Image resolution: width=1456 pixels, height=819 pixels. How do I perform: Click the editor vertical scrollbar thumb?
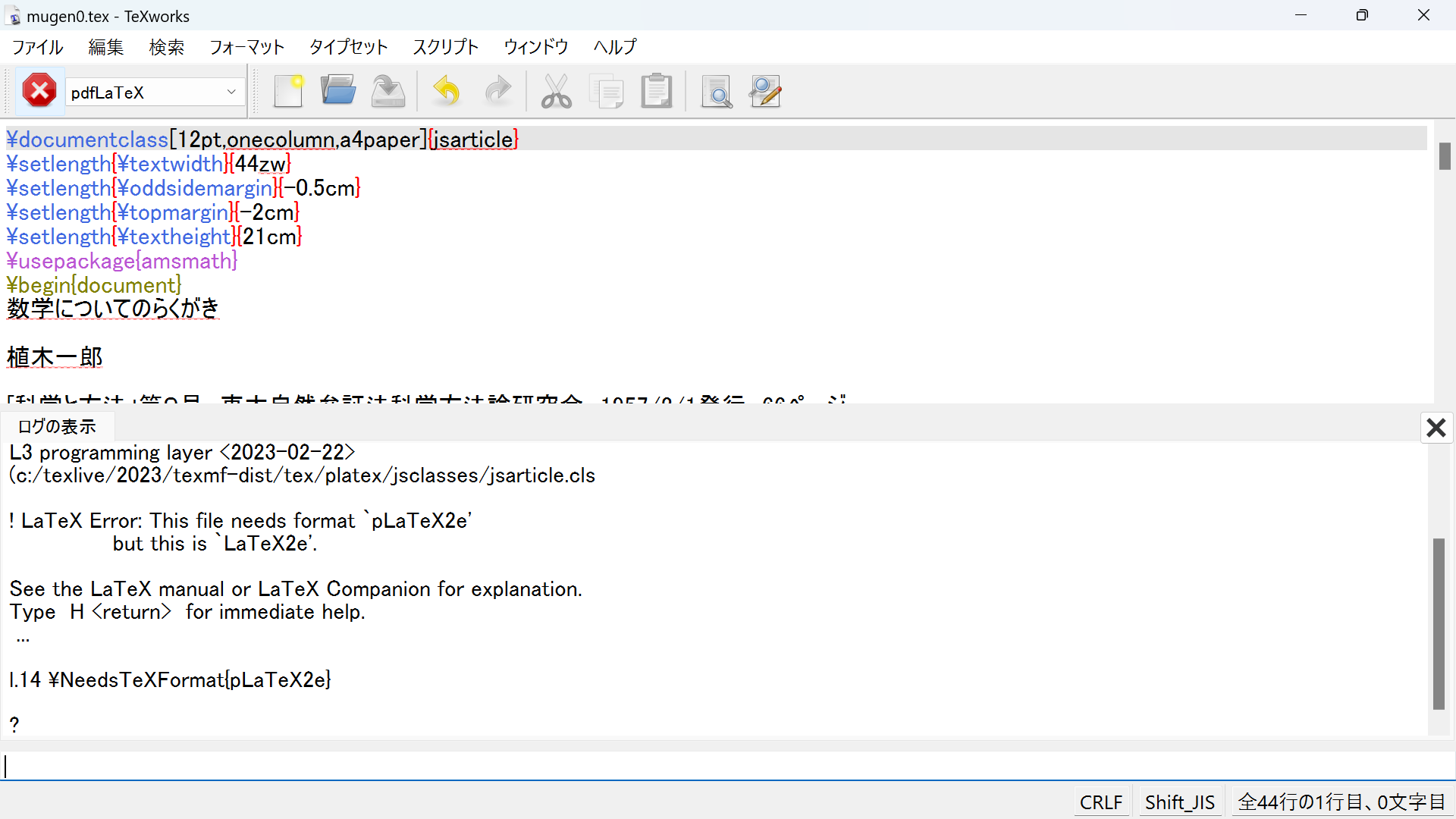1445,156
